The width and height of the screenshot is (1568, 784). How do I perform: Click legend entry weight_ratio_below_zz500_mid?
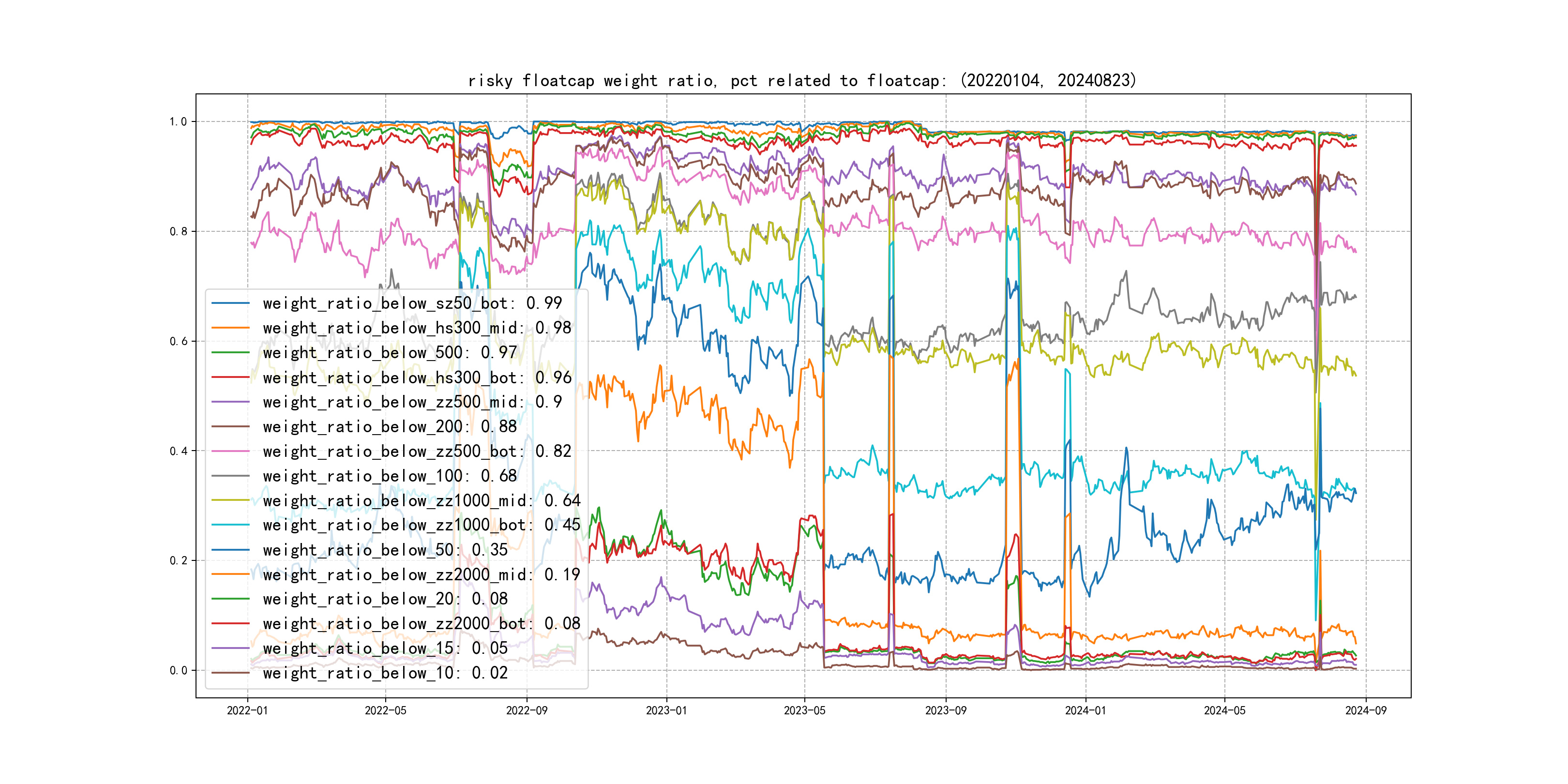412,402
